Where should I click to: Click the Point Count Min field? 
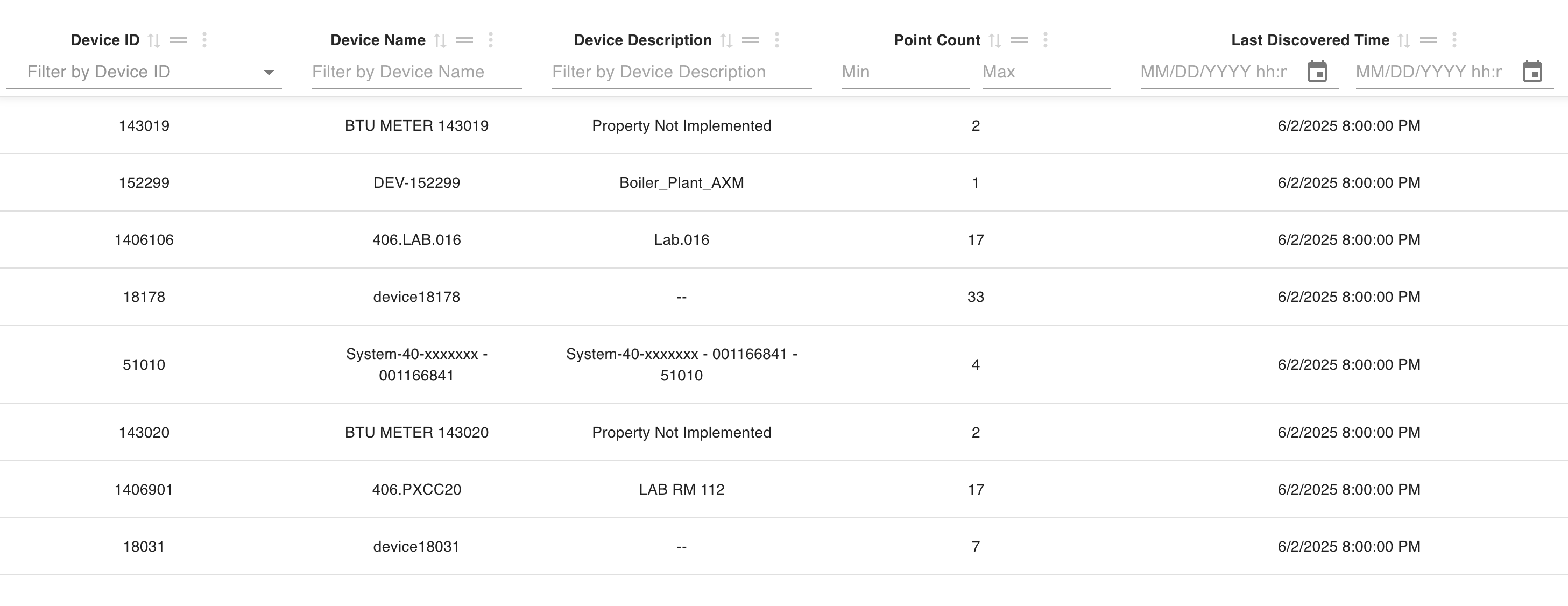click(905, 72)
